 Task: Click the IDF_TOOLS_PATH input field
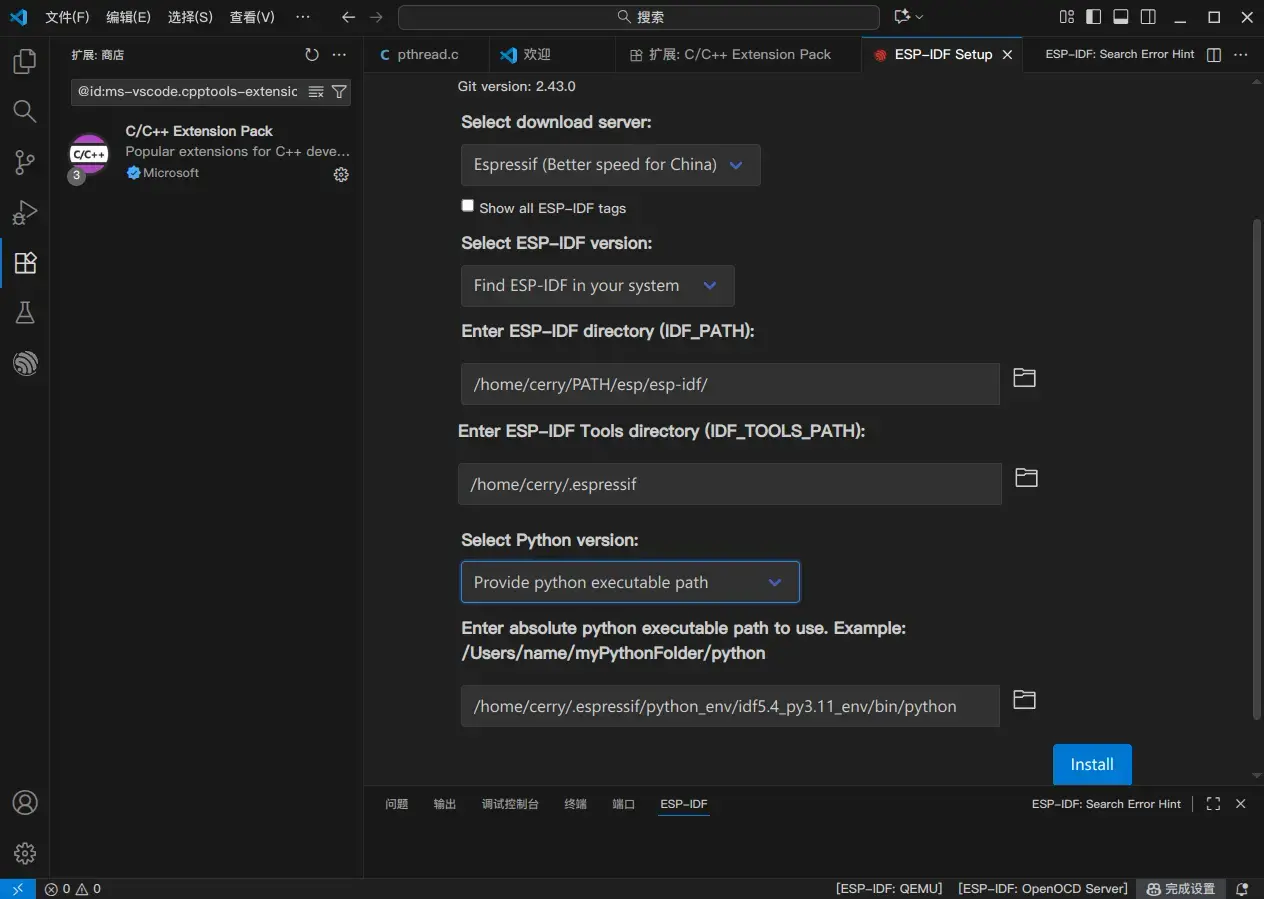pyautogui.click(x=730, y=484)
